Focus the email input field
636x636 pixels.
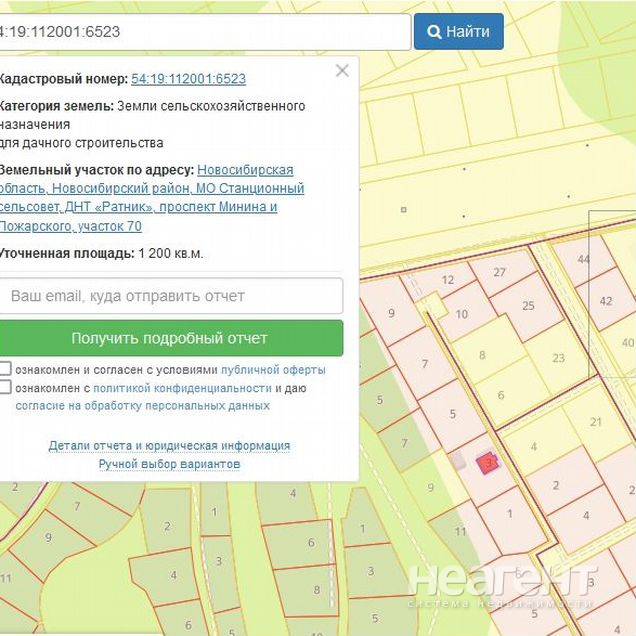[x=172, y=296]
